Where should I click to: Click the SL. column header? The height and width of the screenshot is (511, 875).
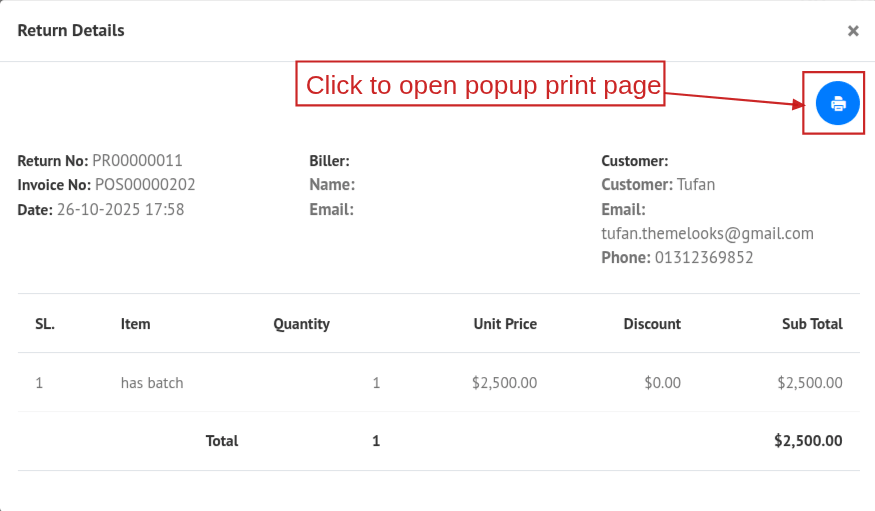[45, 323]
